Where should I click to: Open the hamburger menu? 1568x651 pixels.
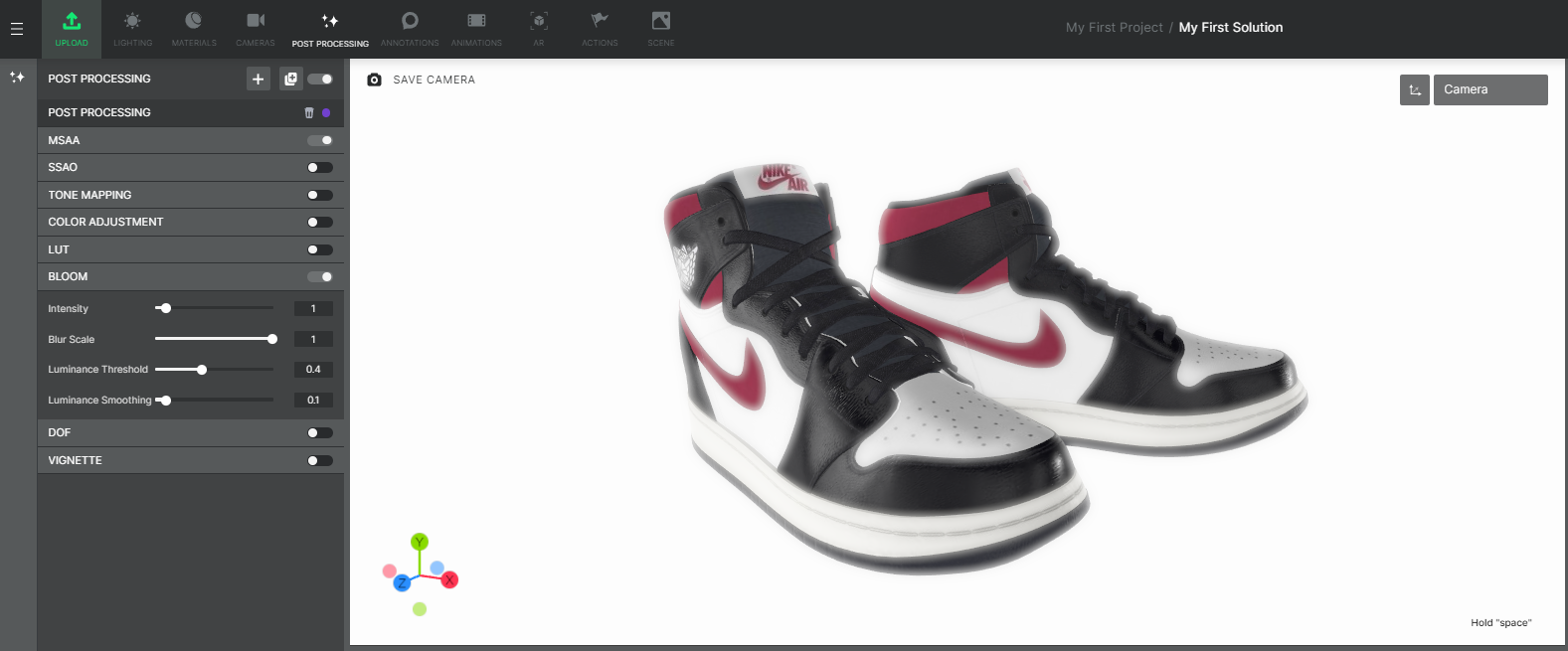coord(17,29)
